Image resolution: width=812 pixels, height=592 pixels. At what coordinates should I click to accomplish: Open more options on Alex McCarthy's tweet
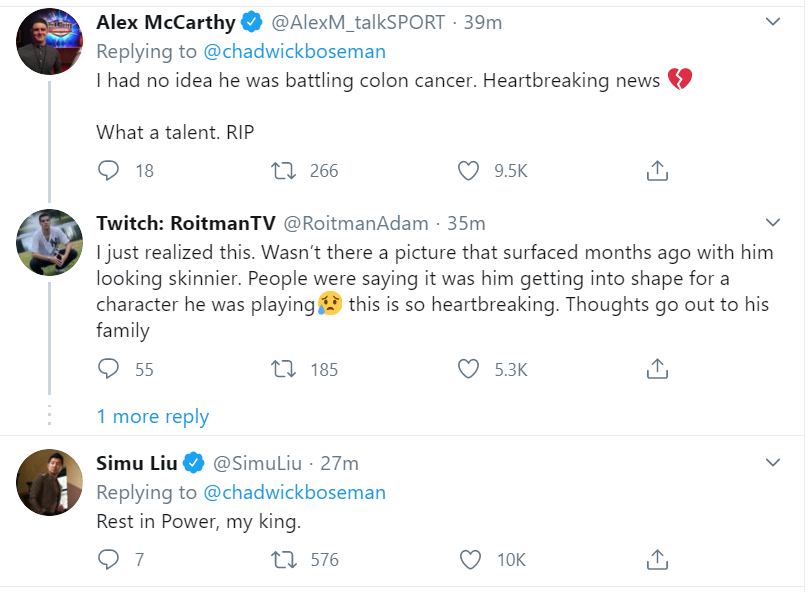coord(773,22)
